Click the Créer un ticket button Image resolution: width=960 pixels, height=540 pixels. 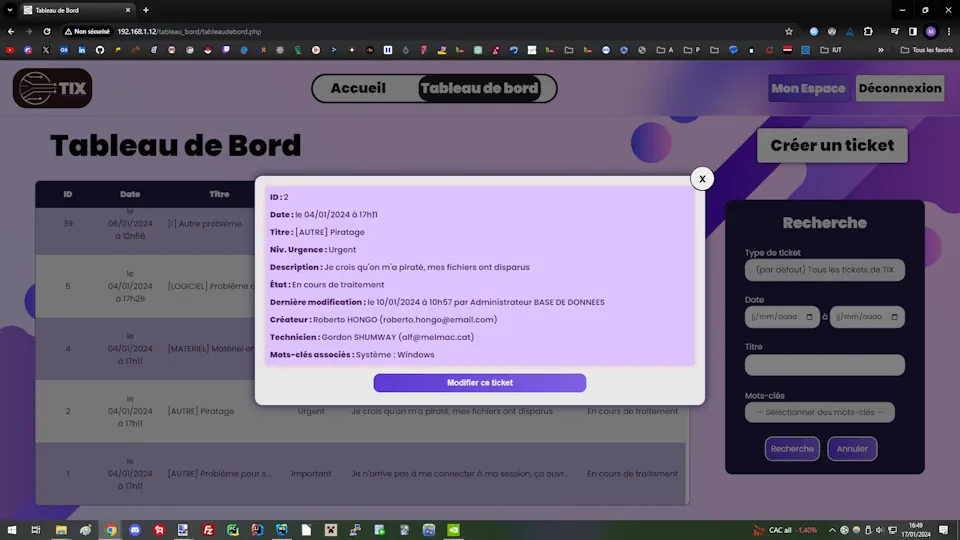click(832, 145)
